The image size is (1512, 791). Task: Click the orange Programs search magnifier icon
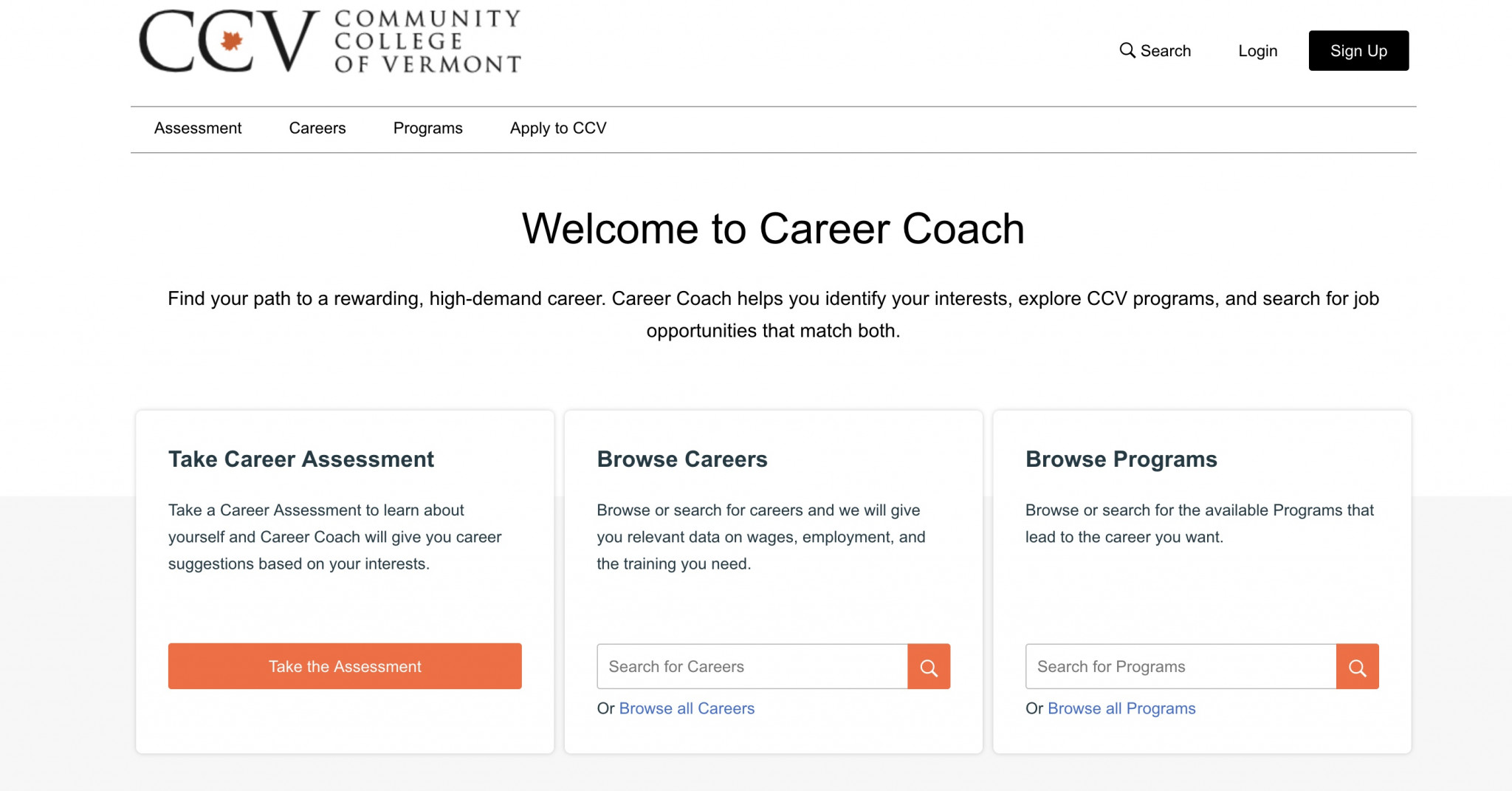coord(1357,665)
